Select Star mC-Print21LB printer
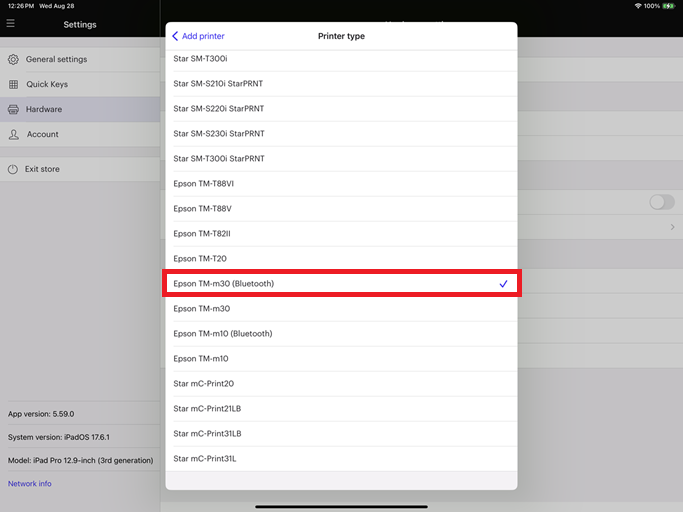683x512 pixels. [x=342, y=409]
